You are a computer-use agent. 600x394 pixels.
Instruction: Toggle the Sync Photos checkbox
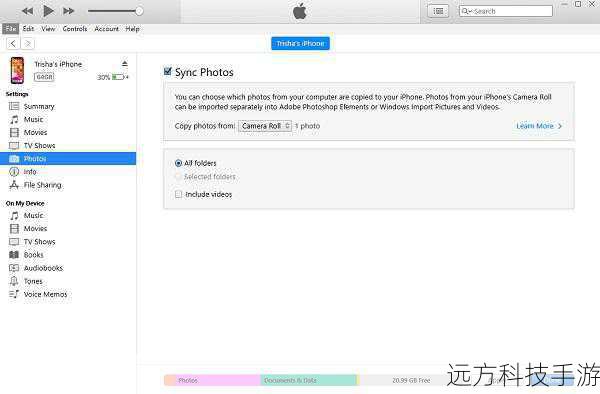click(168, 71)
